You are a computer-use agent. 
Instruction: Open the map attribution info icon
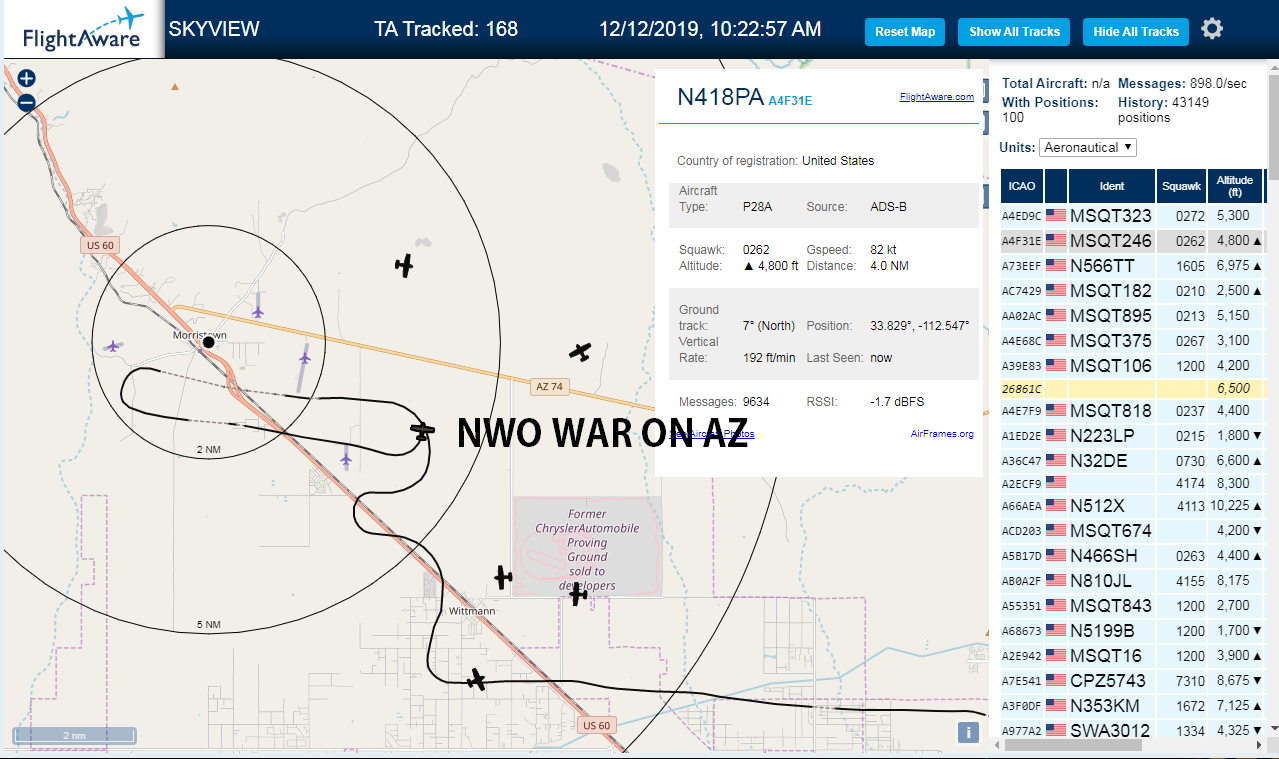coord(968,732)
